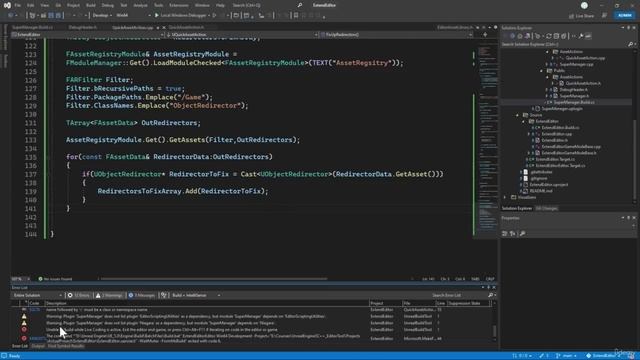The height and width of the screenshot is (360, 640).
Task: Click the Solution Explorer properties wrench icon
Action: pos(581,36)
